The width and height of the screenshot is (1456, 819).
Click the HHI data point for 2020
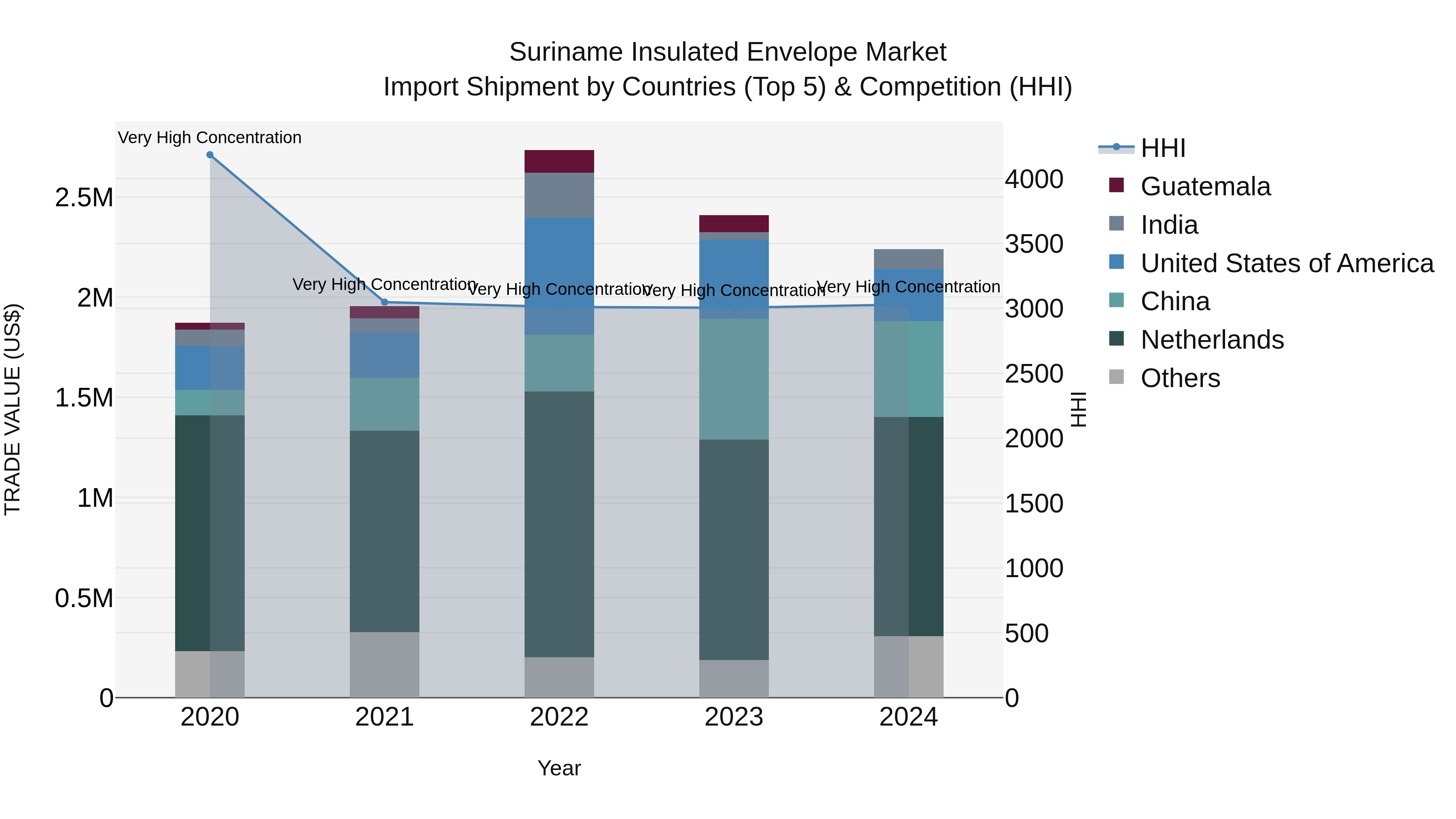[210, 154]
